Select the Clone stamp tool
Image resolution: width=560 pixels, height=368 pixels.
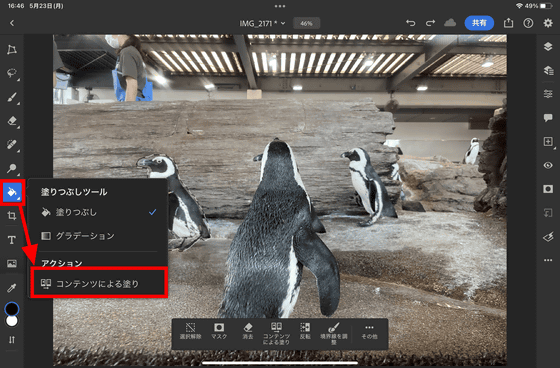12,168
